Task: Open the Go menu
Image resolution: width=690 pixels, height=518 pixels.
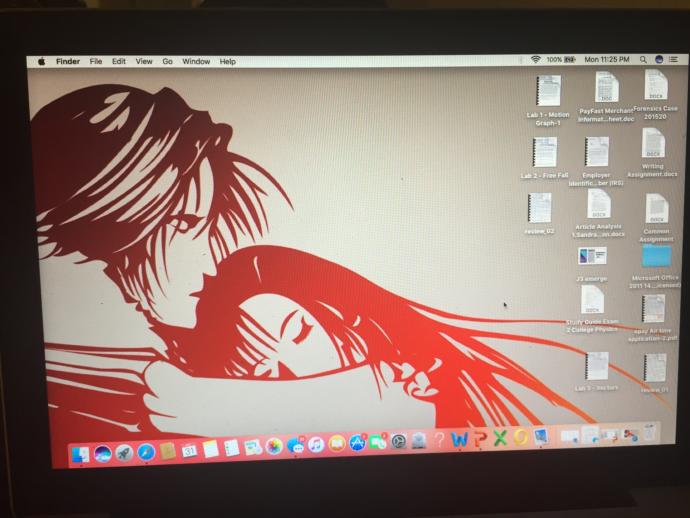Action: 168,62
